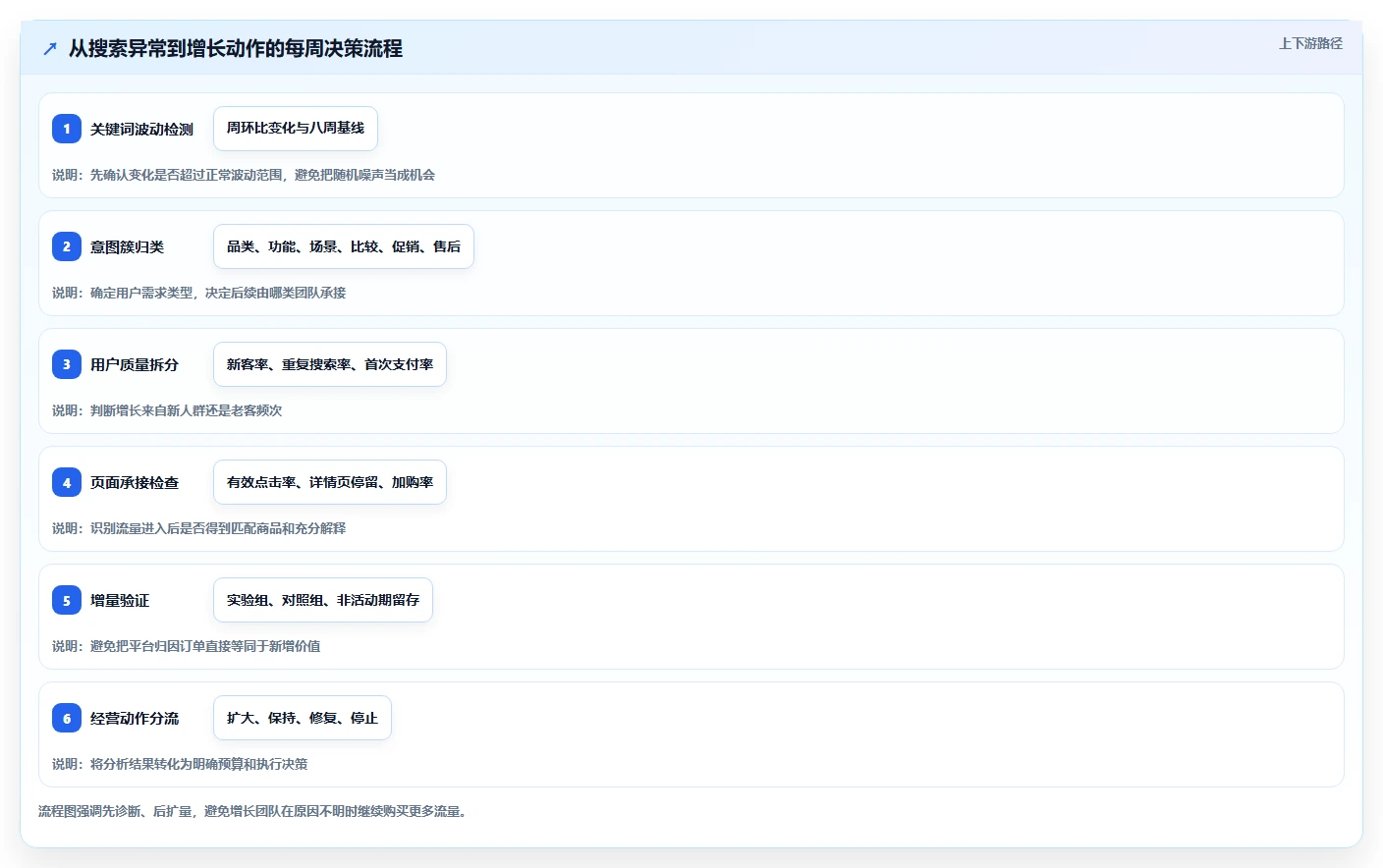Image resolution: width=1383 pixels, height=868 pixels.
Task: Select the 实验组、对照组、非活动期留存 chip
Action: 323,600
